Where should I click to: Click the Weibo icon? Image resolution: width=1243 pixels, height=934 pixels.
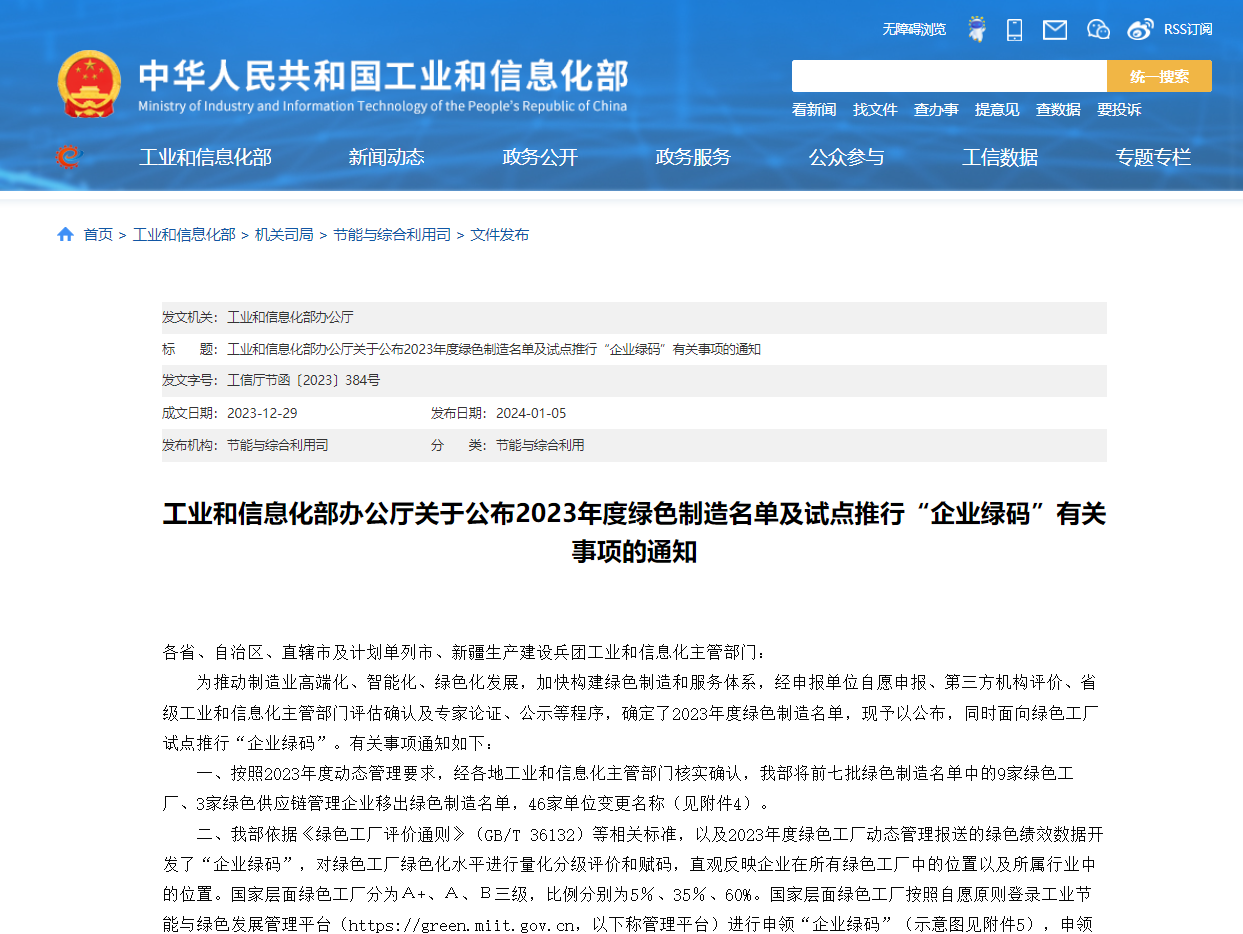[1140, 29]
